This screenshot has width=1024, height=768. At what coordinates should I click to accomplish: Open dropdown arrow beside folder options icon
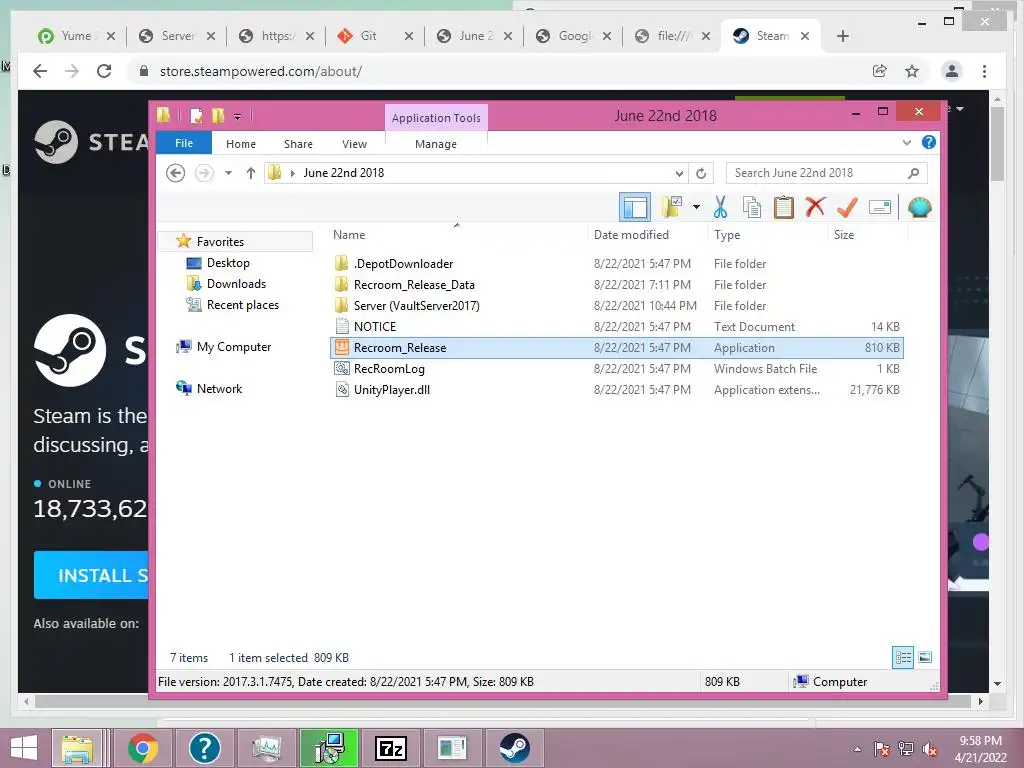pos(696,208)
